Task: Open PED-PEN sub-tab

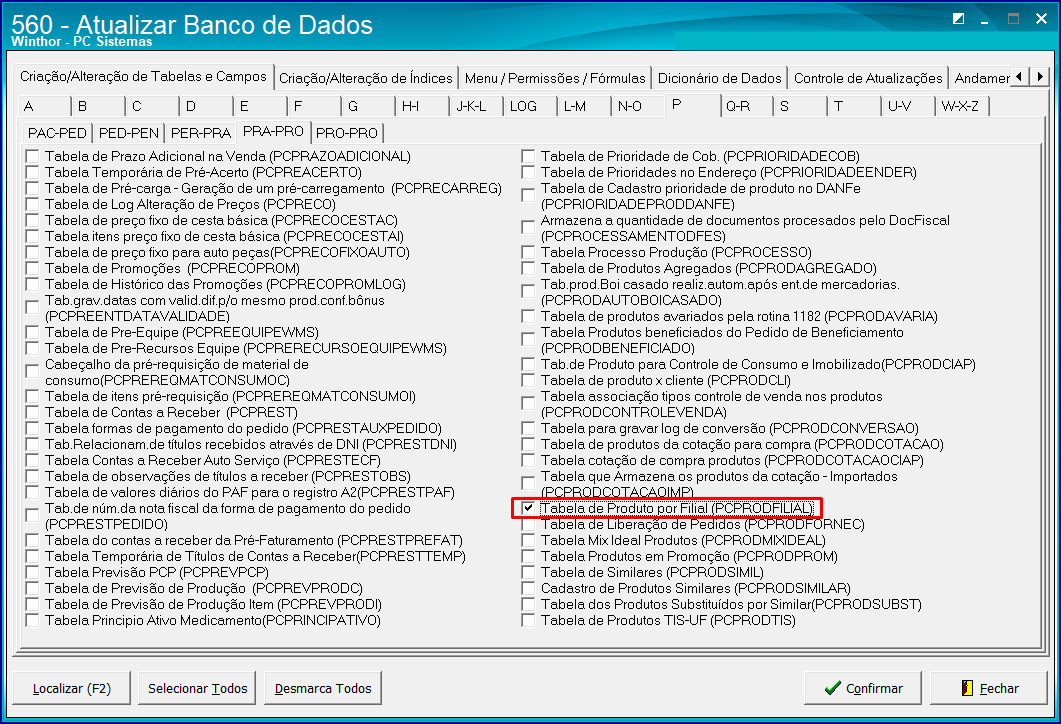Action: point(129,133)
